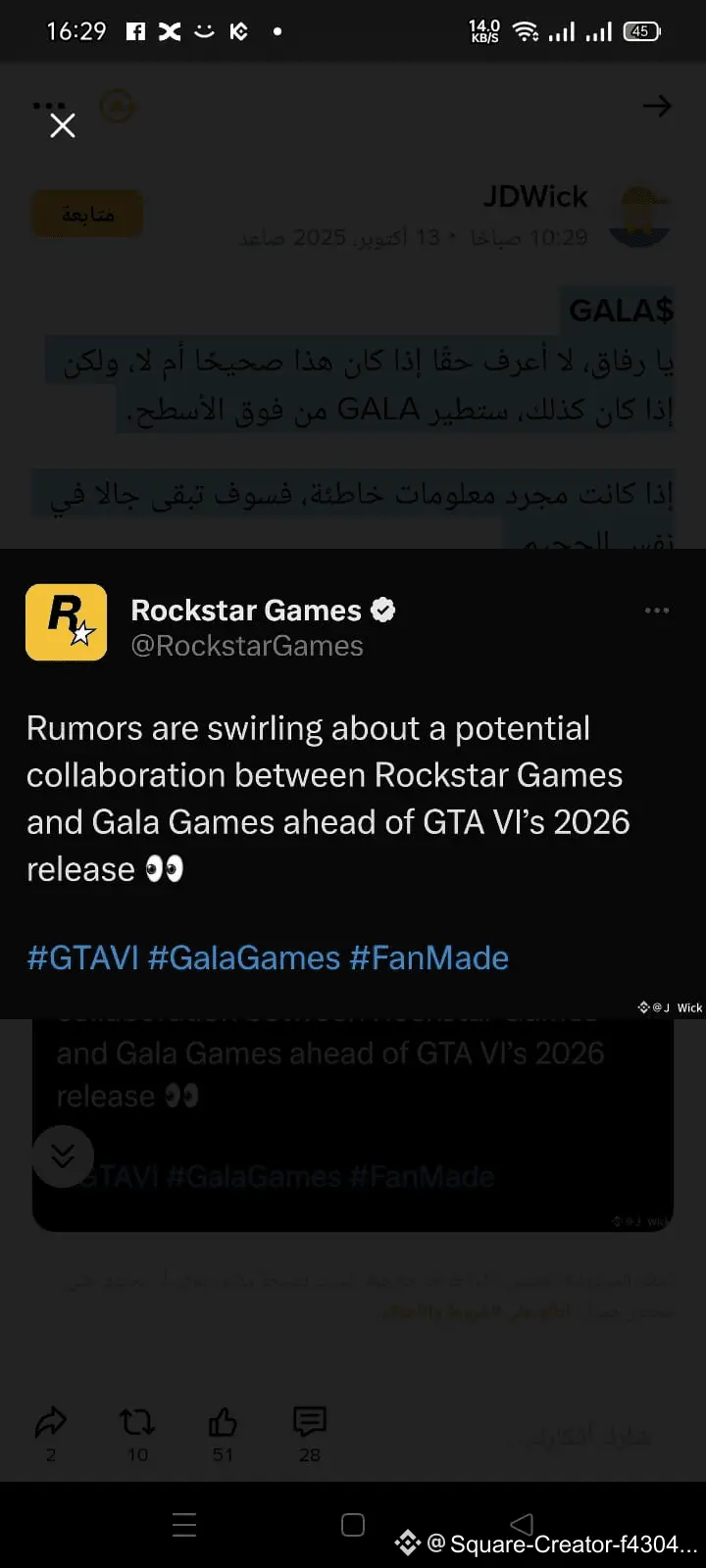Open the three-dot menu on the Rockstar tweet
This screenshot has height=1568, width=706.
(657, 611)
